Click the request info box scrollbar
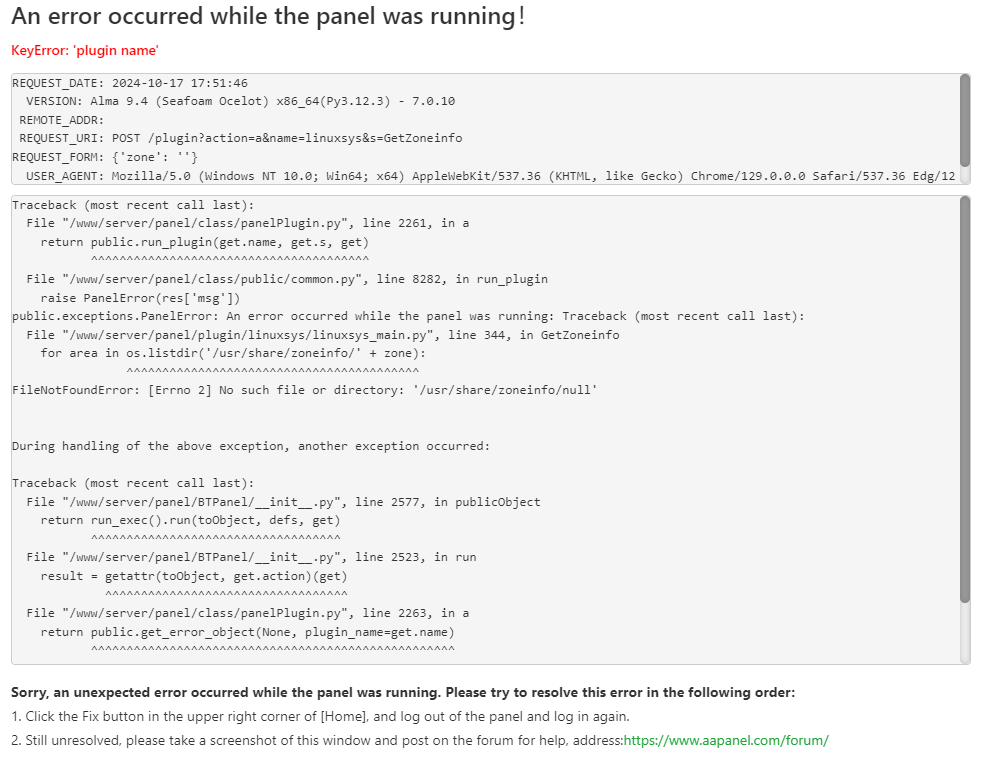Viewport: 982px width, 763px height. [x=964, y=119]
